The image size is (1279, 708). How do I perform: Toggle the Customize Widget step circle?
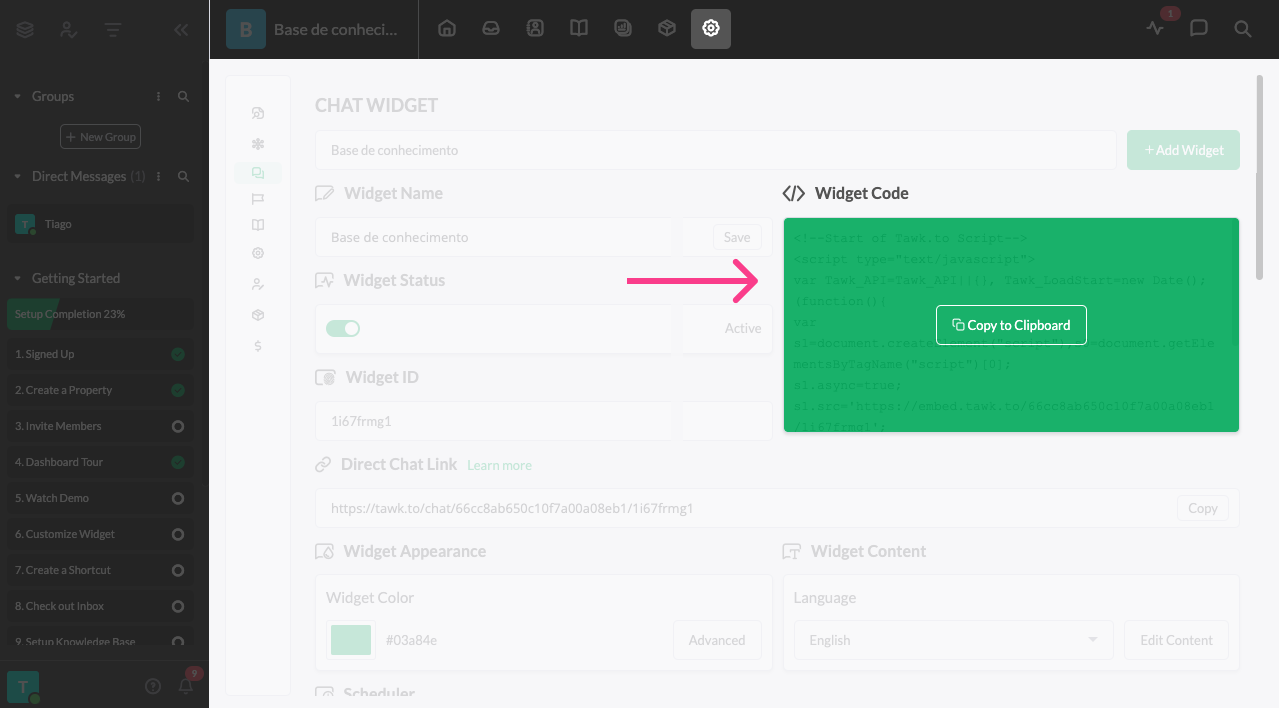[178, 534]
